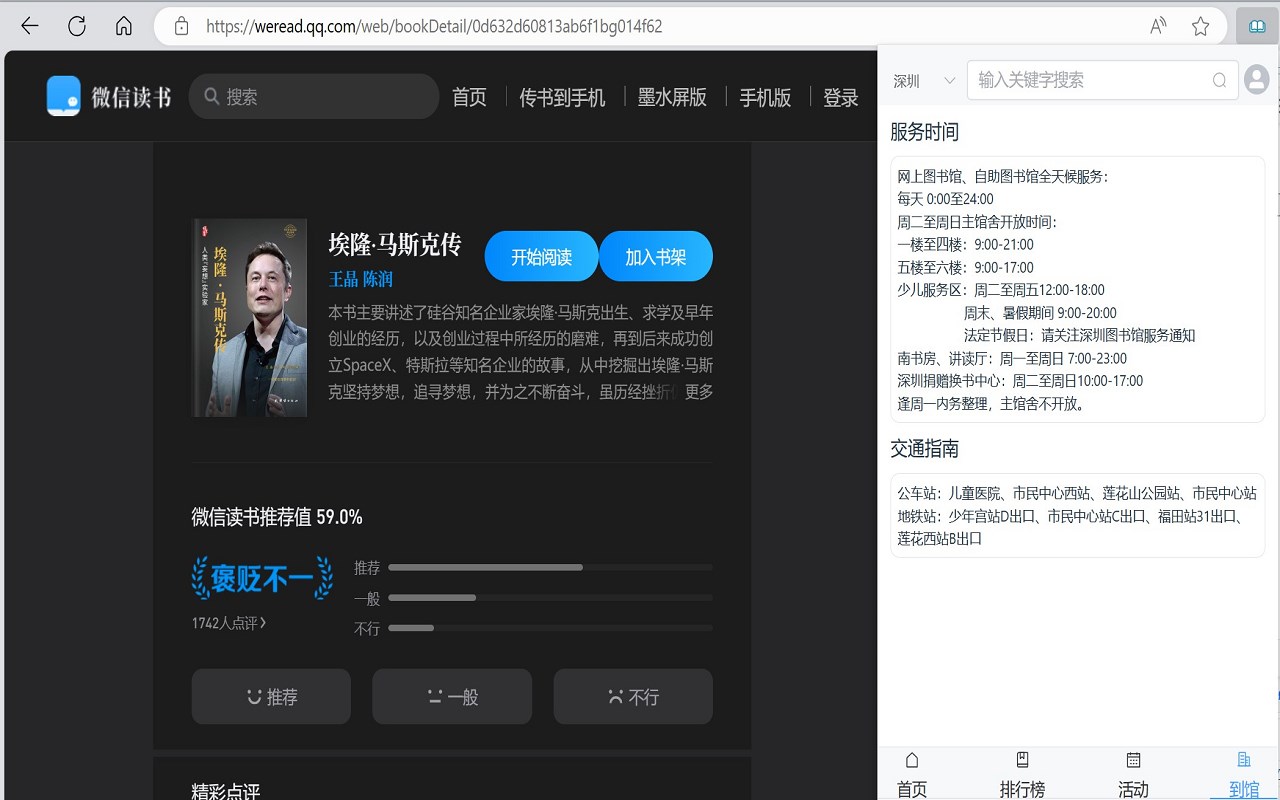Rate the book as 一般

452,696
